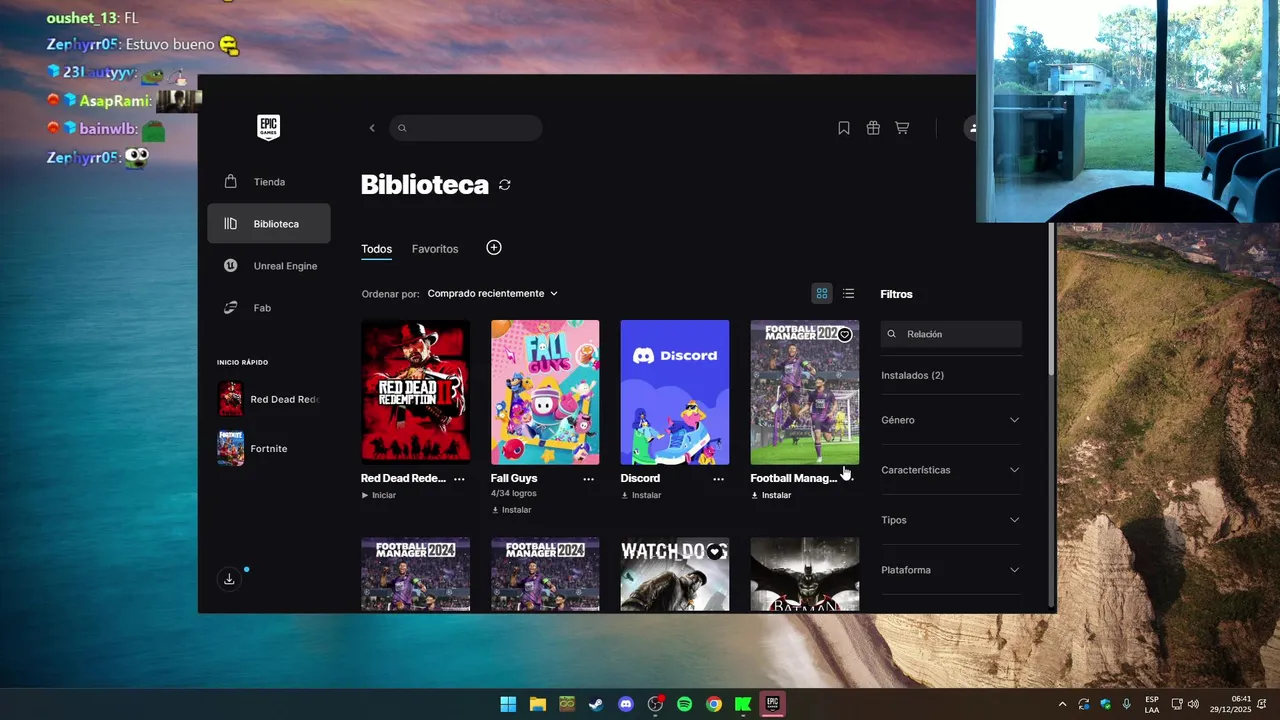Expand the Características filter
This screenshot has width=1280, height=720.
pyautogui.click(x=951, y=470)
